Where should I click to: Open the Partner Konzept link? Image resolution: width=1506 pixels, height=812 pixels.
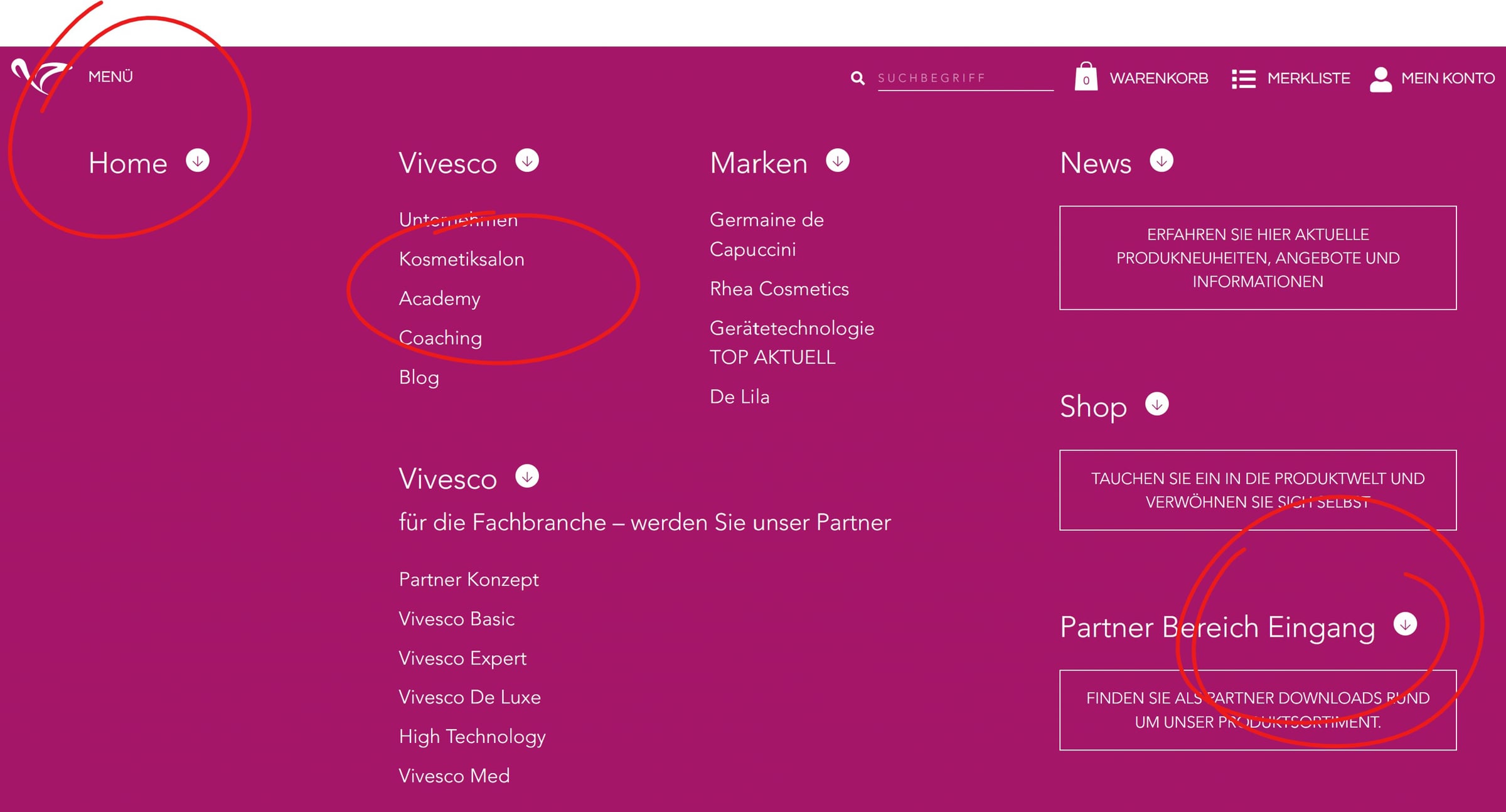pyautogui.click(x=469, y=580)
